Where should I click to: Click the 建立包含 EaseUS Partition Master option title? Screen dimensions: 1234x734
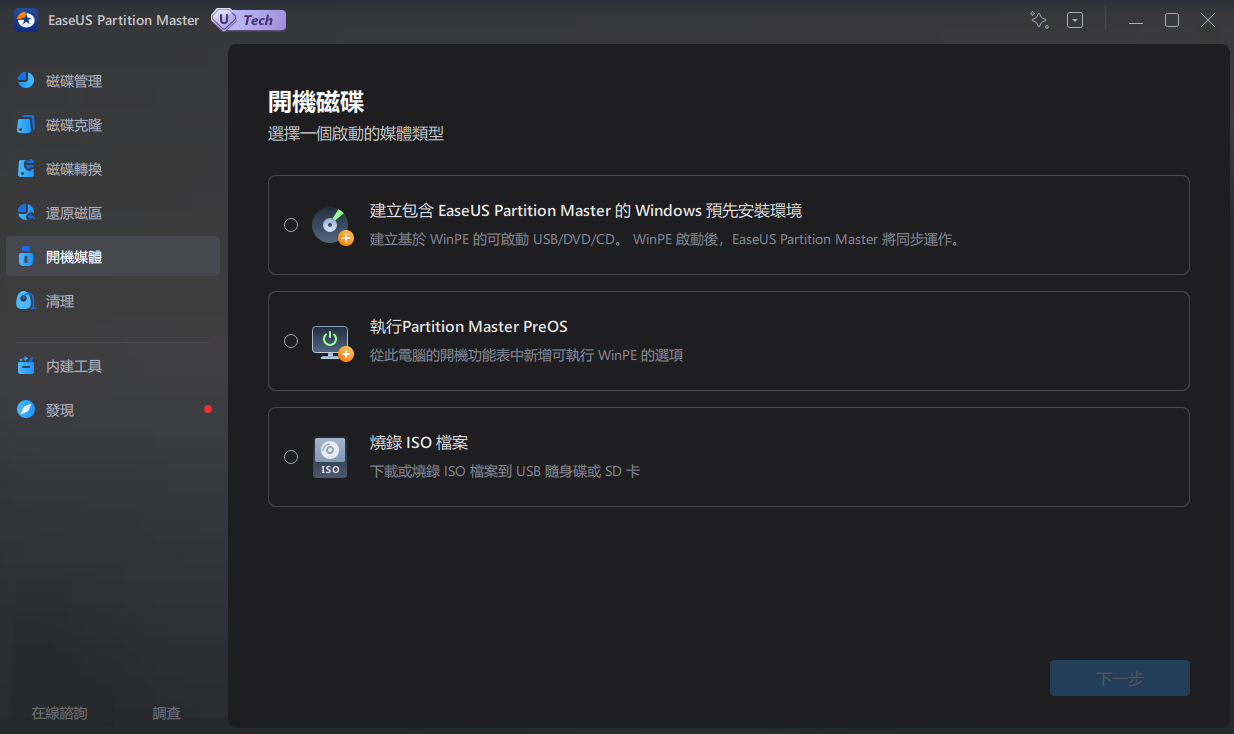[x=586, y=211]
